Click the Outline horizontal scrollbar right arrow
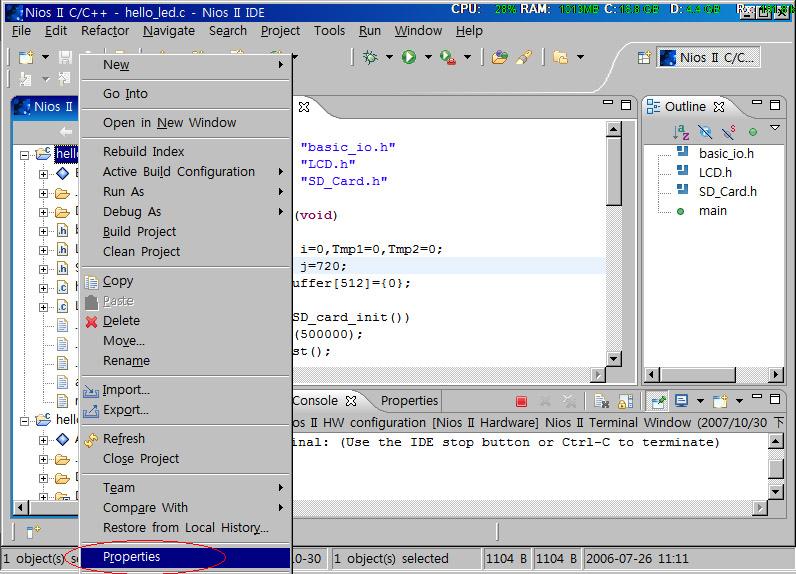796x574 pixels. 775,376
